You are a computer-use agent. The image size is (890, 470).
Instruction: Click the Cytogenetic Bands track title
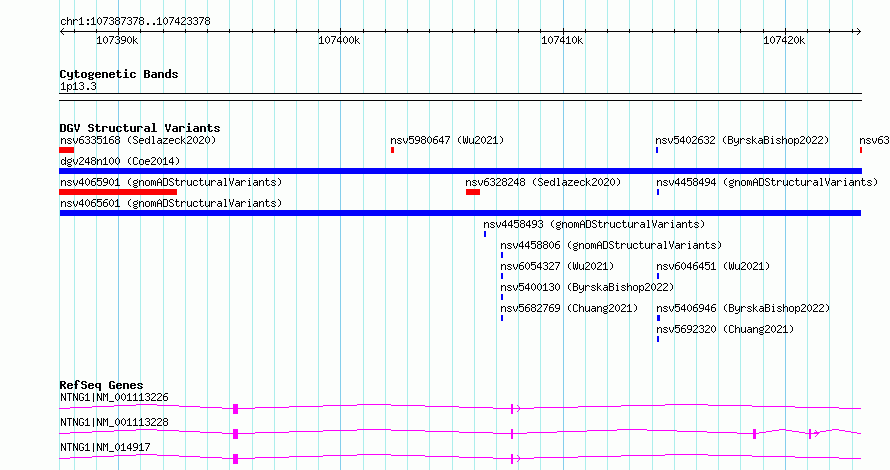click(x=119, y=74)
